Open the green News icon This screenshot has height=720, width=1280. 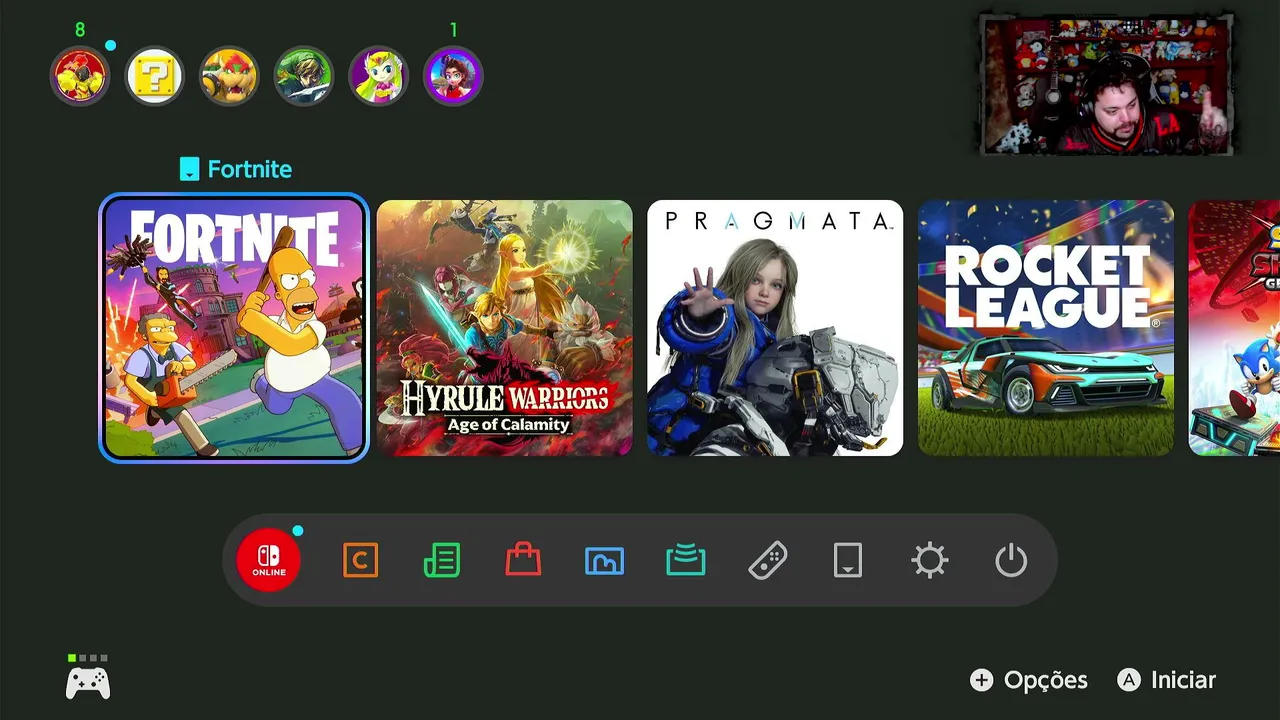tap(442, 560)
